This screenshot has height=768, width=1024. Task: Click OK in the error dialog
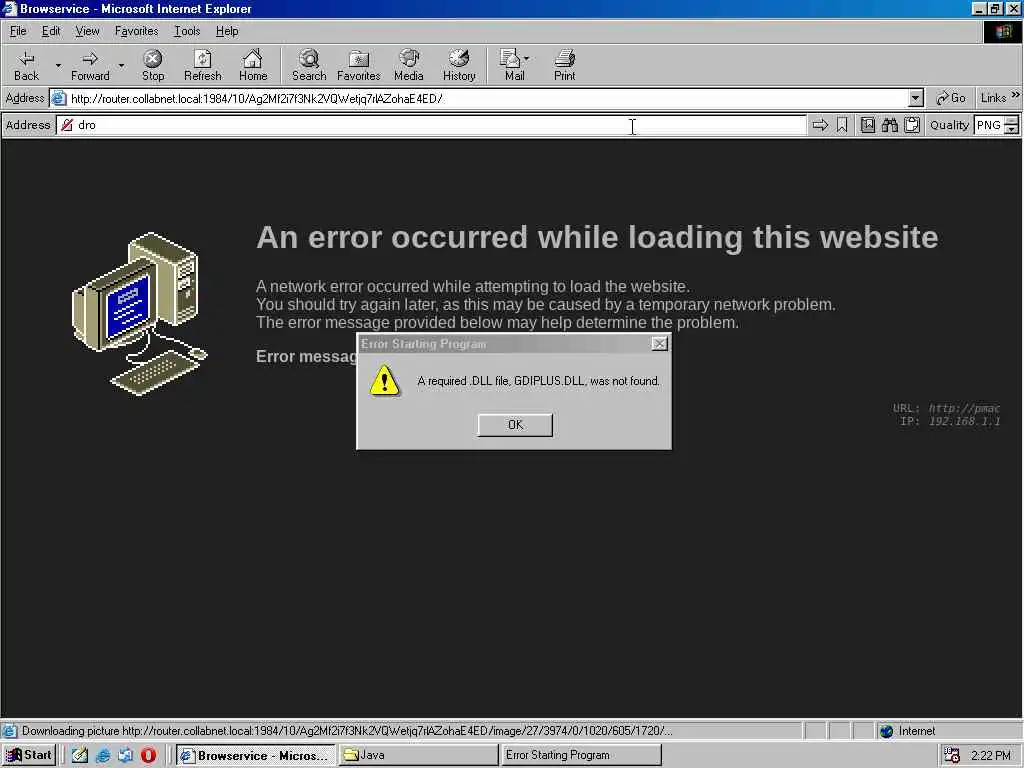point(515,424)
